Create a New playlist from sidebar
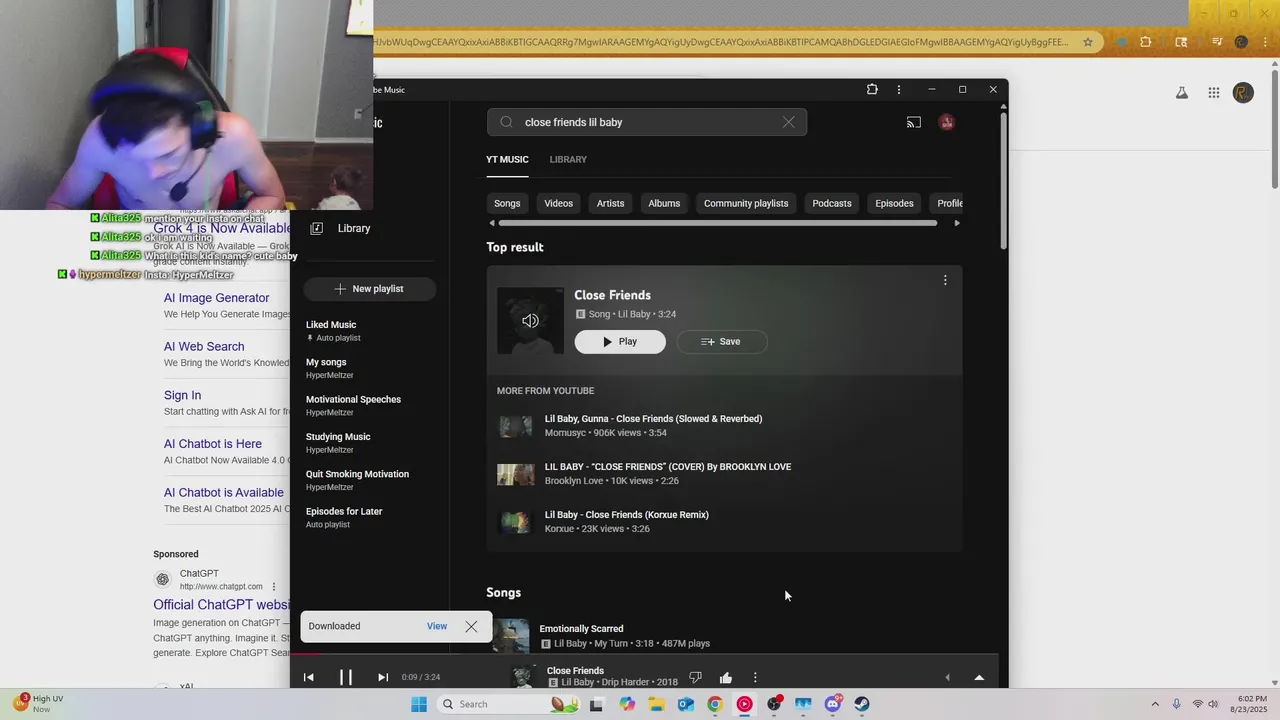 pos(369,288)
